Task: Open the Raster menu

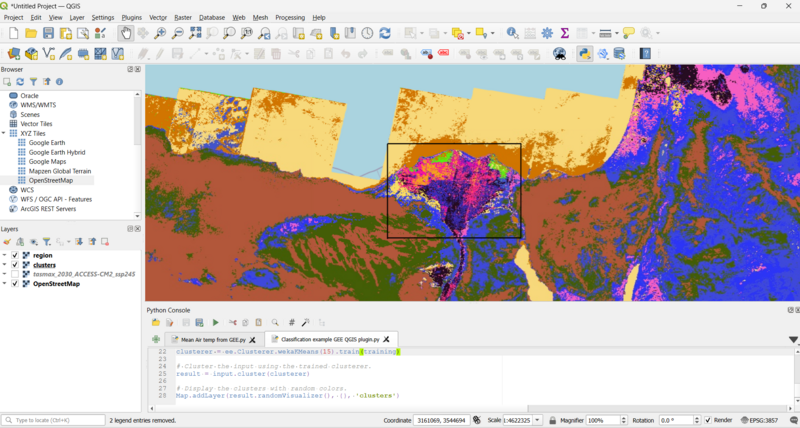Action: (x=183, y=17)
